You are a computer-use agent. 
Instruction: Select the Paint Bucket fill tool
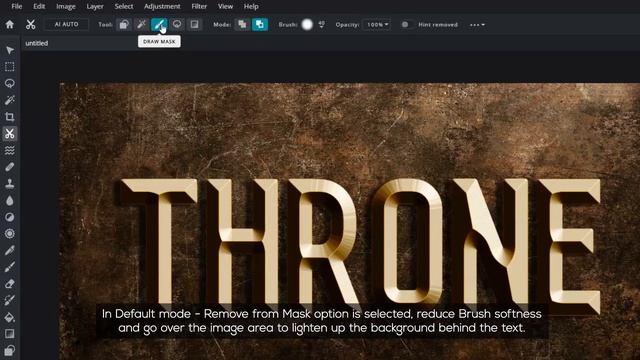click(10, 317)
